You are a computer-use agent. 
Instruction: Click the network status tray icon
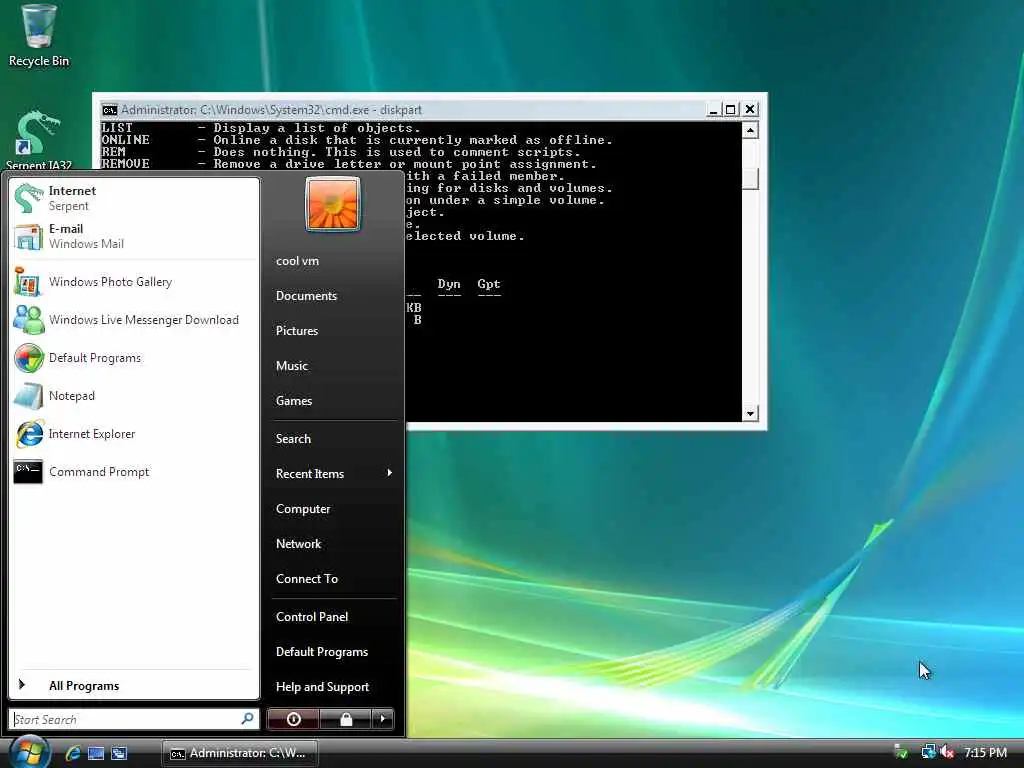[x=928, y=752]
